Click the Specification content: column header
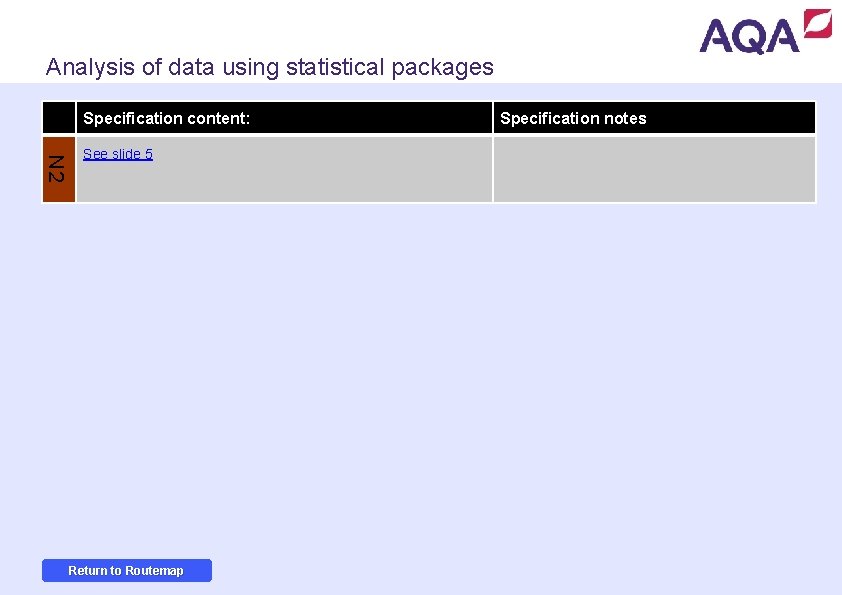This screenshot has height=595, width=842. click(x=166, y=118)
